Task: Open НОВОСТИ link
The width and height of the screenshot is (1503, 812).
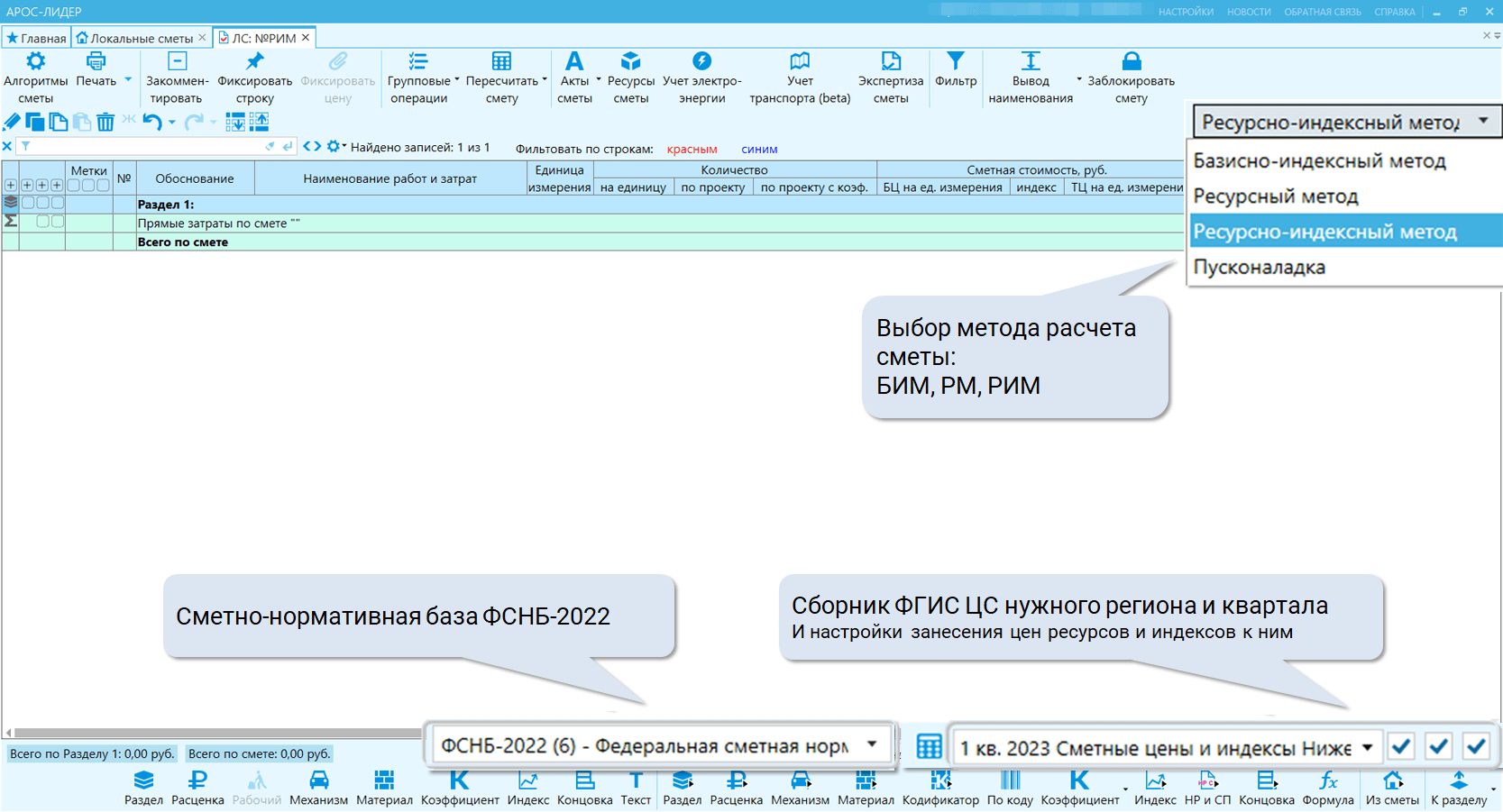Action: (1249, 12)
